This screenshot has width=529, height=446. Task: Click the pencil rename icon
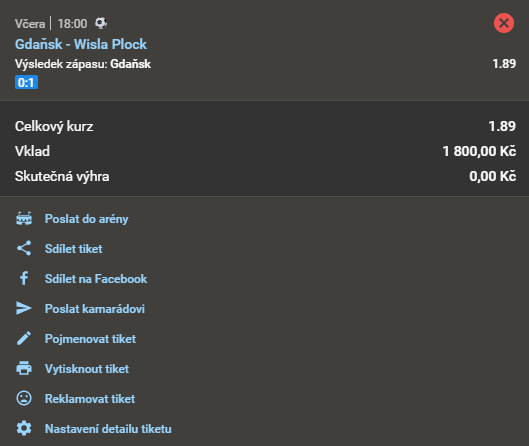click(24, 338)
